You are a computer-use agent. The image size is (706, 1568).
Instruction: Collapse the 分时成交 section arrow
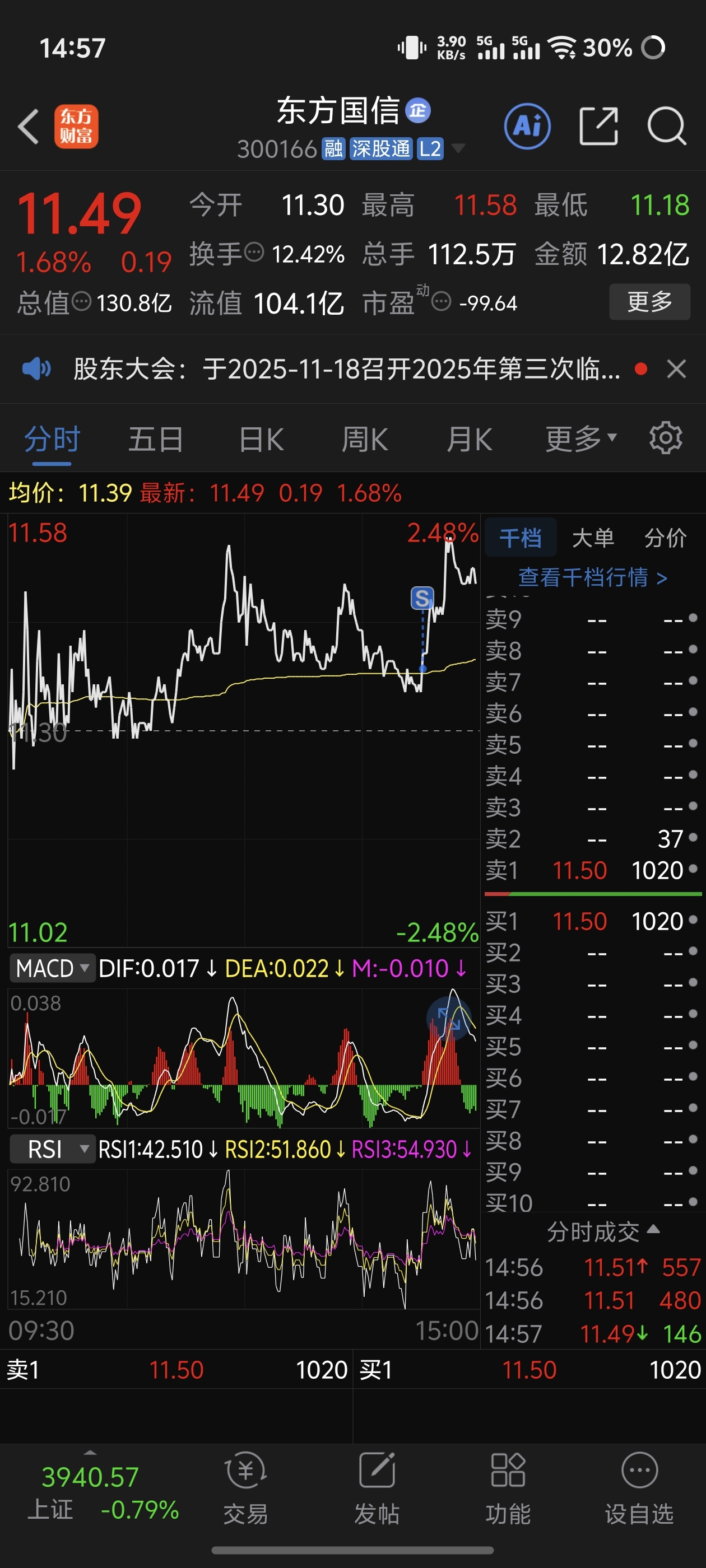coord(653,1229)
